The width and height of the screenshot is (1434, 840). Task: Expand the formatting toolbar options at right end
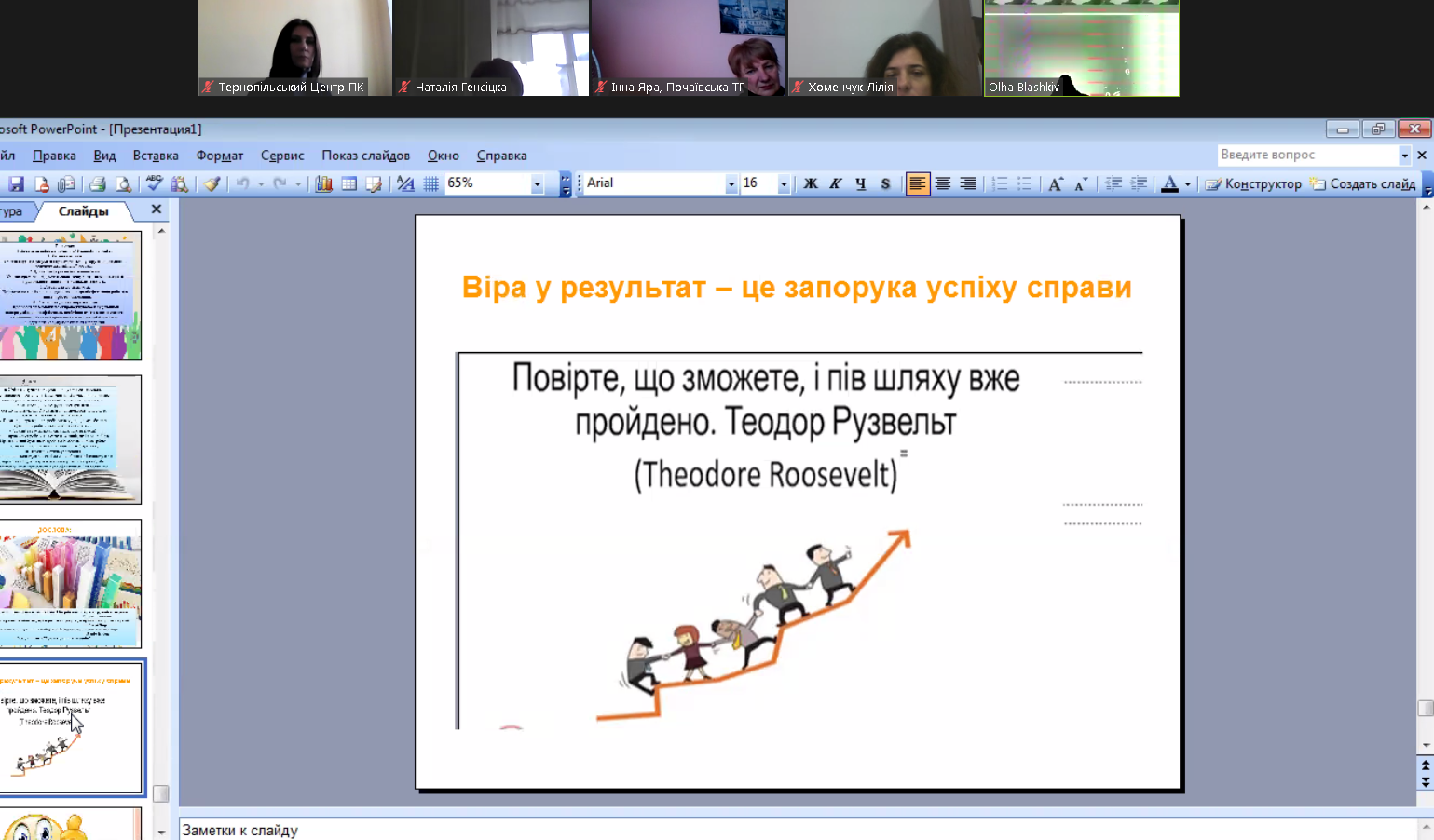(1427, 183)
